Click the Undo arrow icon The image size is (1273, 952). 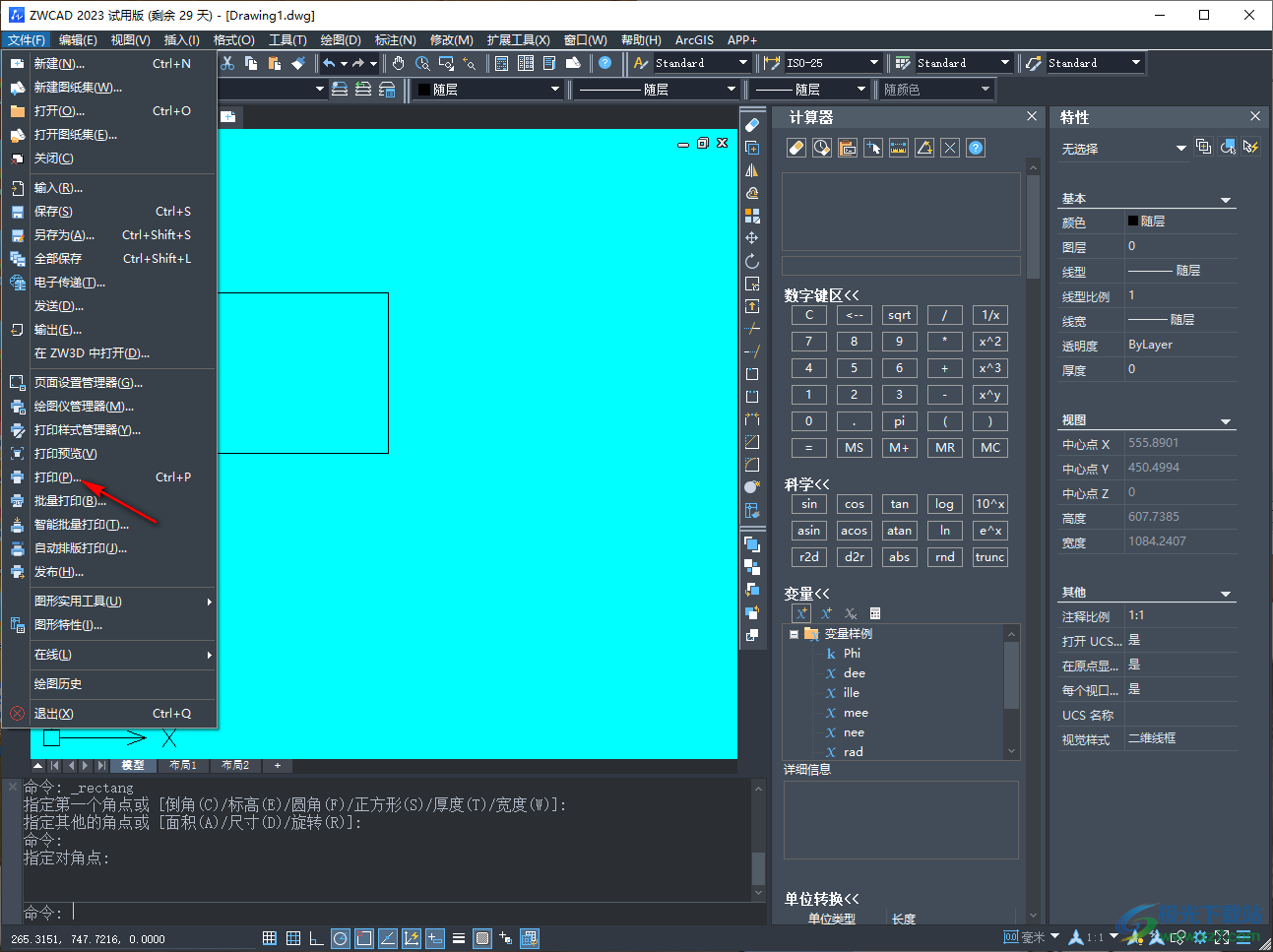pos(329,63)
